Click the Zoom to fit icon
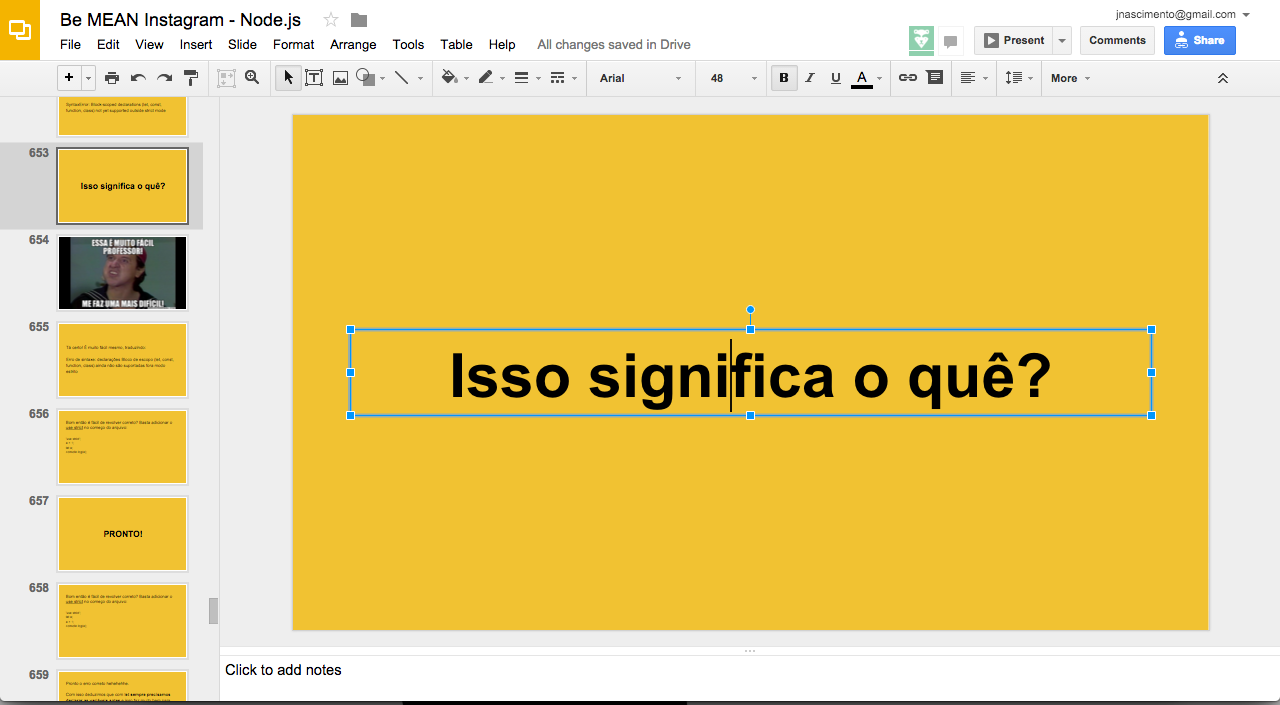This screenshot has width=1280, height=705. click(x=226, y=78)
